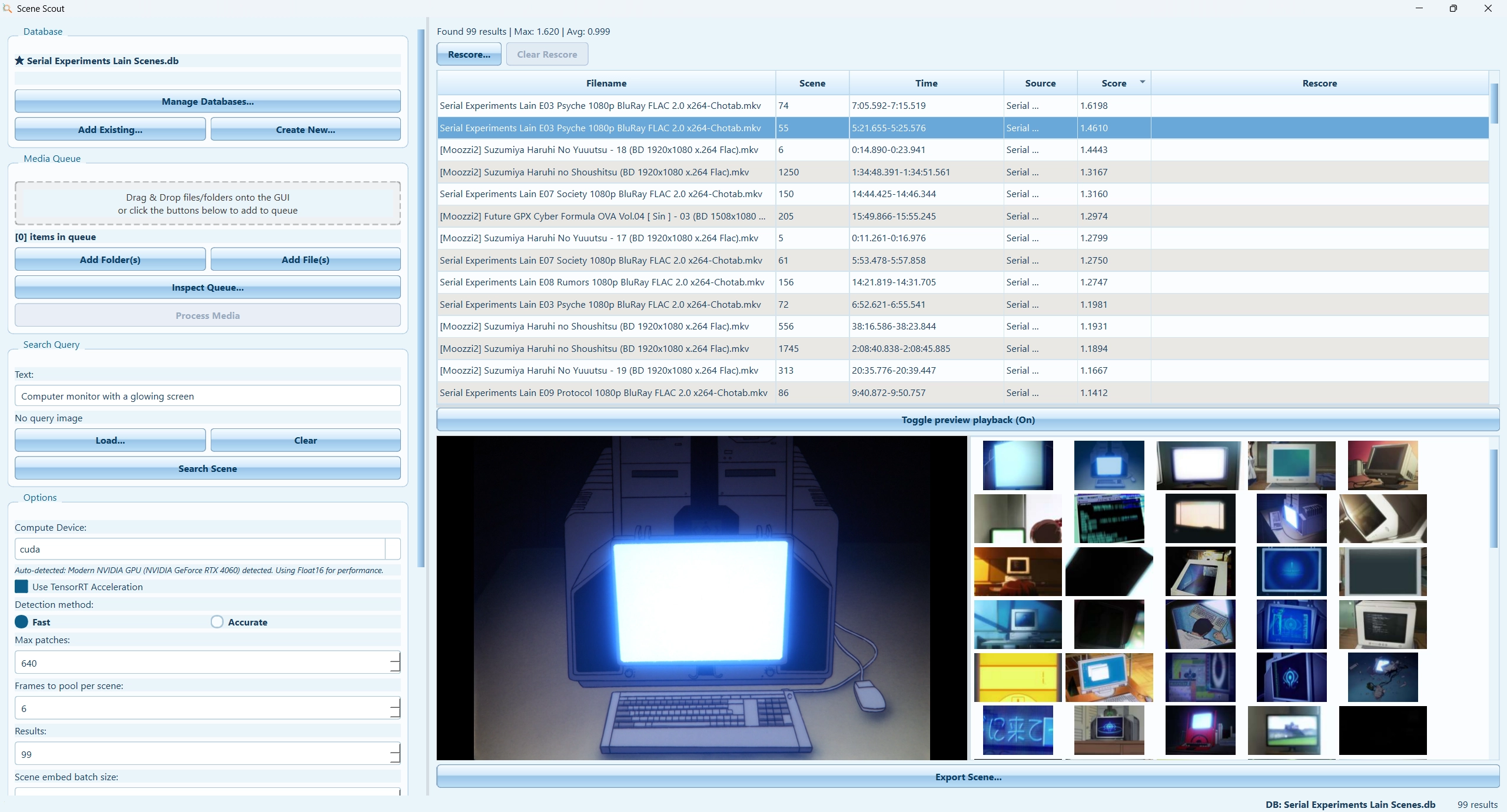Focus the search Text input field

(x=208, y=396)
